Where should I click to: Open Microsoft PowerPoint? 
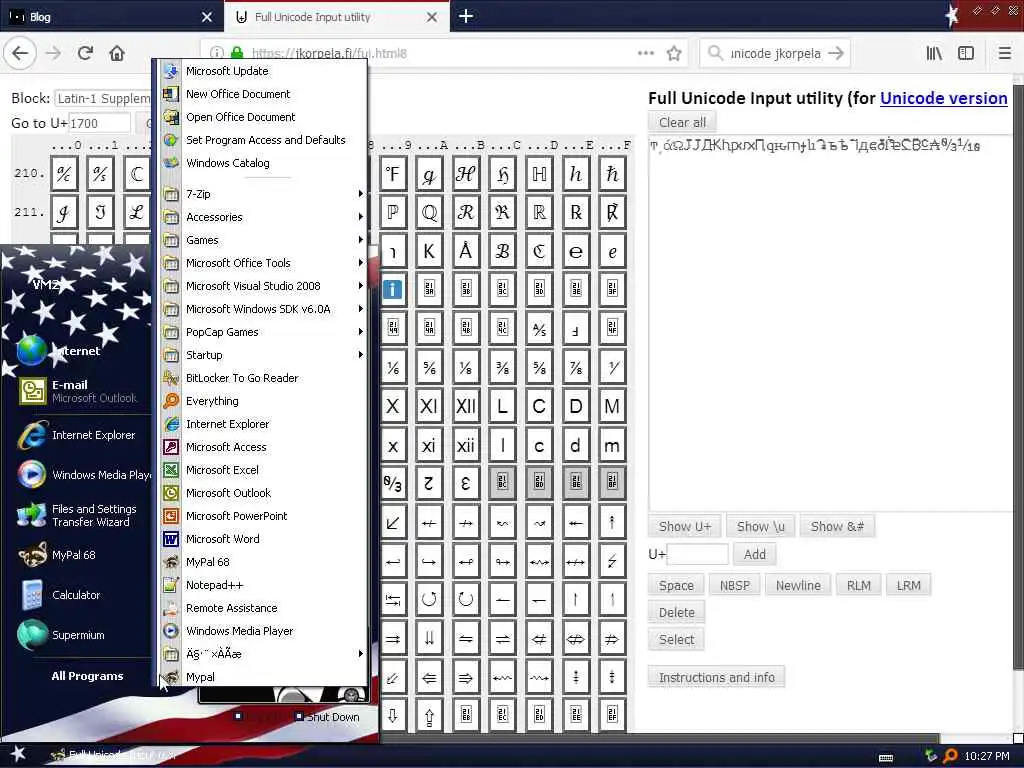coord(236,516)
